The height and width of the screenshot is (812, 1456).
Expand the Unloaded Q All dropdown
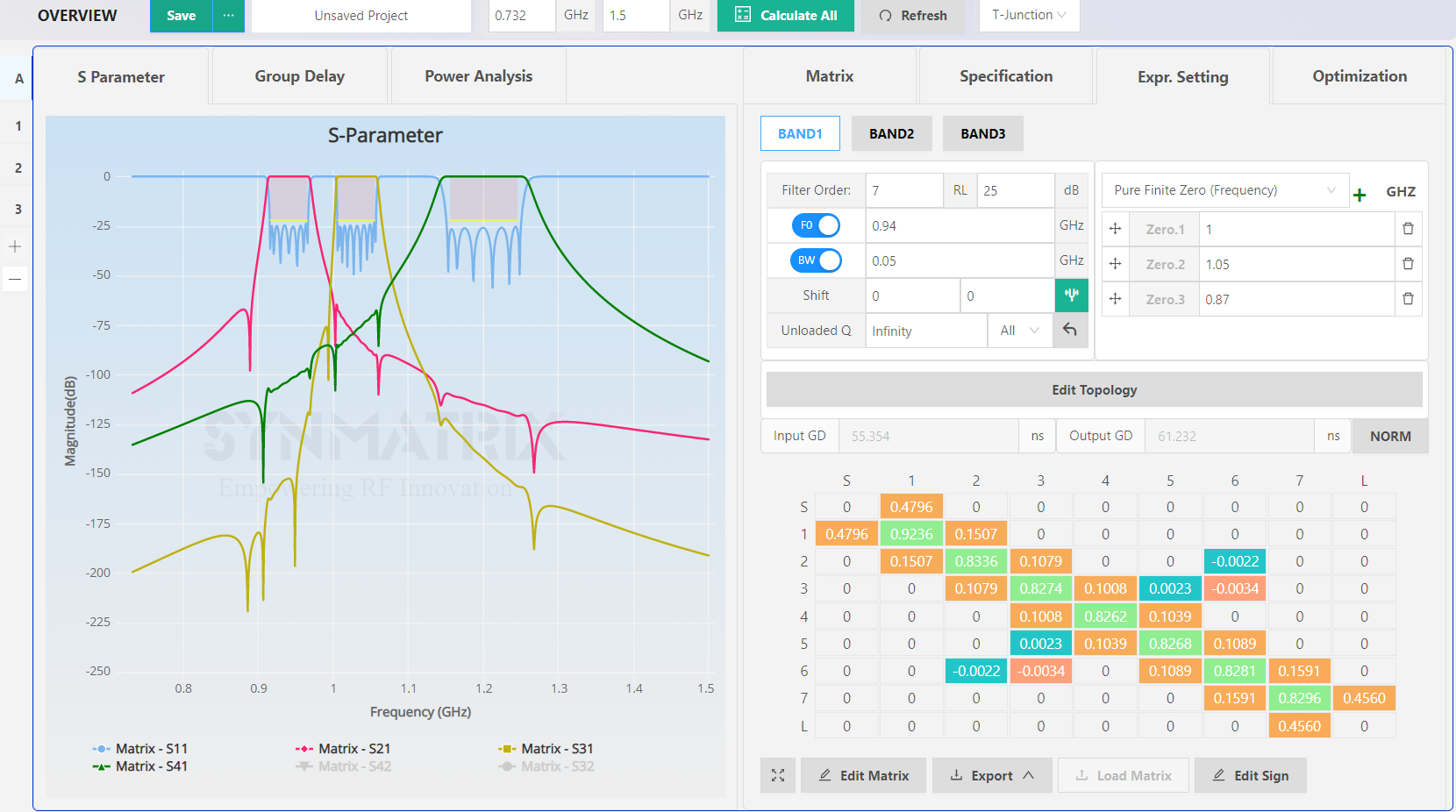click(x=1019, y=331)
